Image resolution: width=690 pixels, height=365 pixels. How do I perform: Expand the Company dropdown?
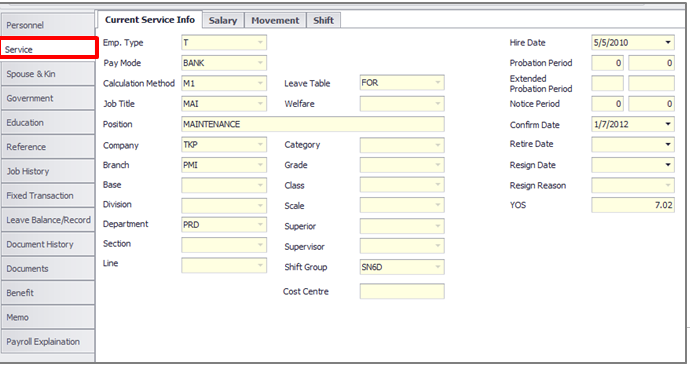click(261, 144)
